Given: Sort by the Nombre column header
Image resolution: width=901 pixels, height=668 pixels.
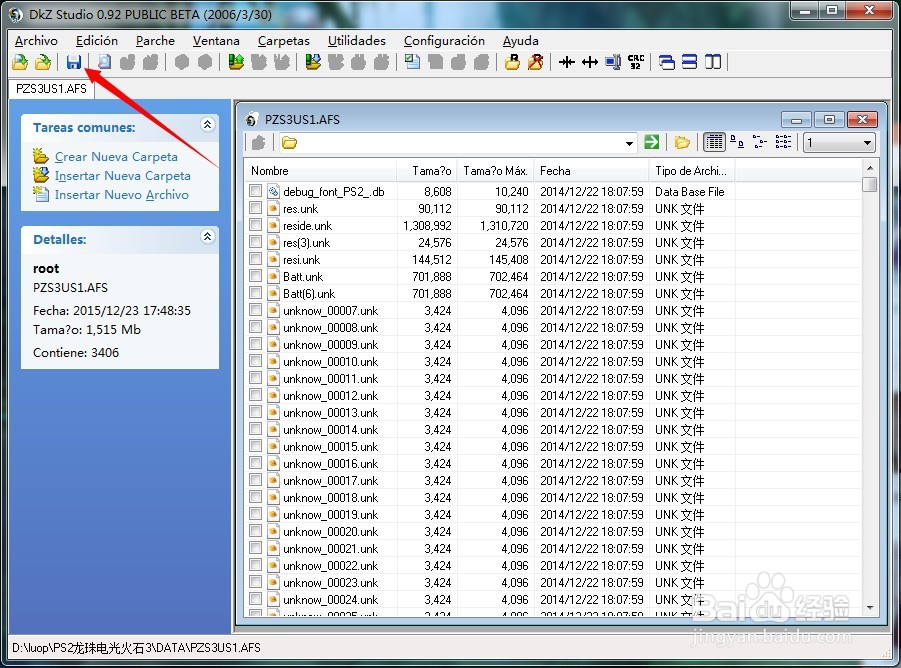Looking at the screenshot, I should [321, 171].
